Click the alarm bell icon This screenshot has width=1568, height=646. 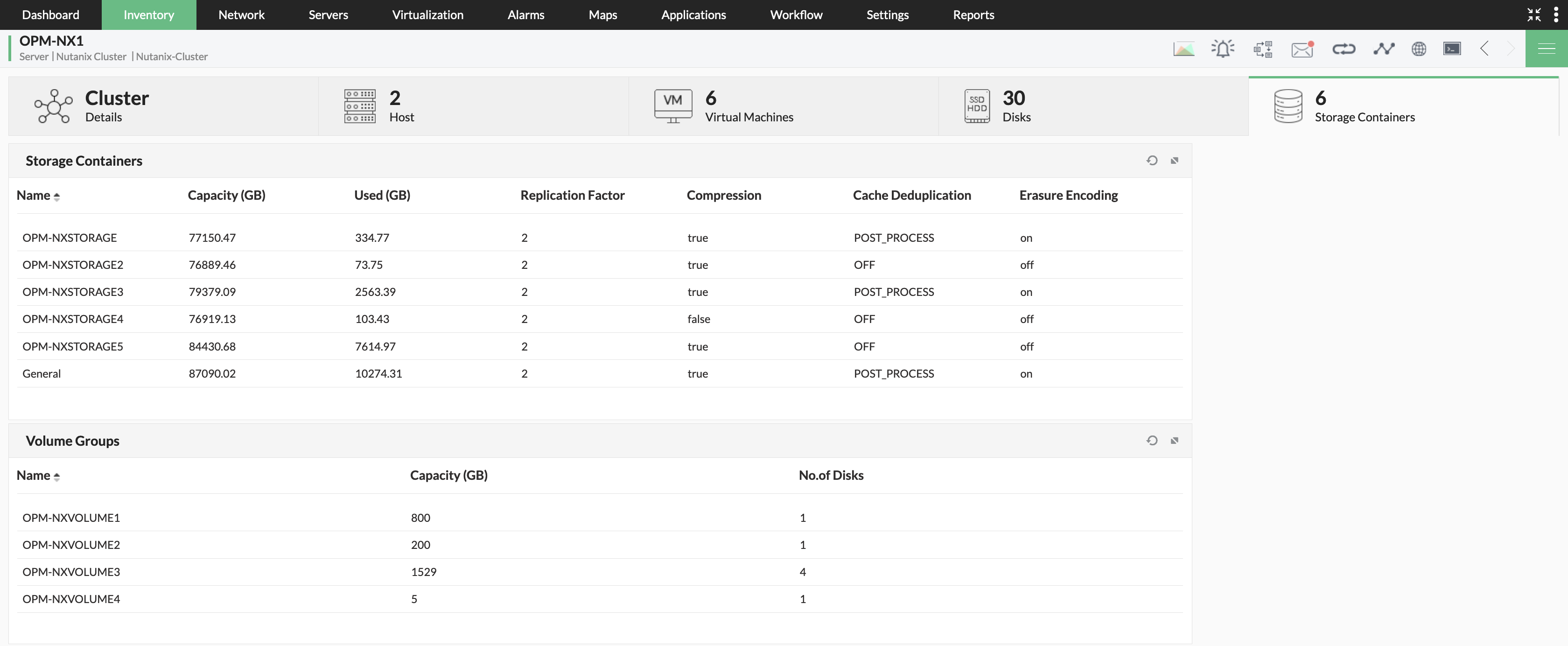click(1222, 49)
